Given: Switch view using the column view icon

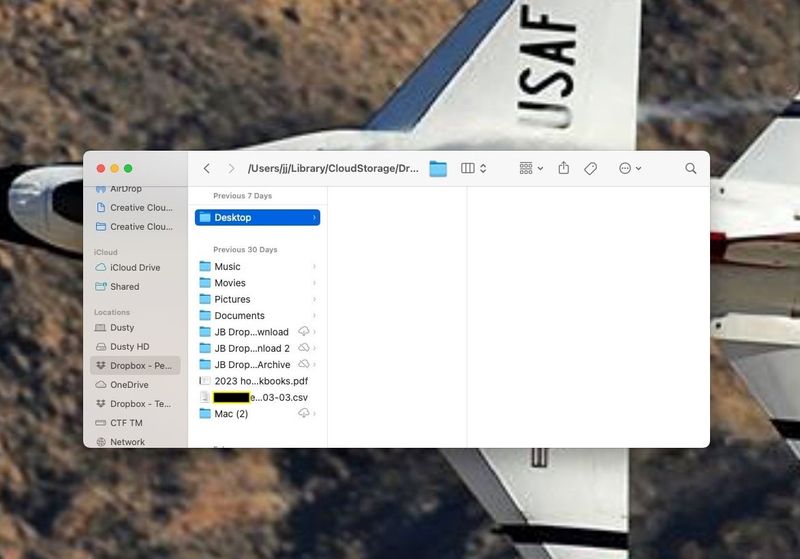Looking at the screenshot, I should click(467, 168).
